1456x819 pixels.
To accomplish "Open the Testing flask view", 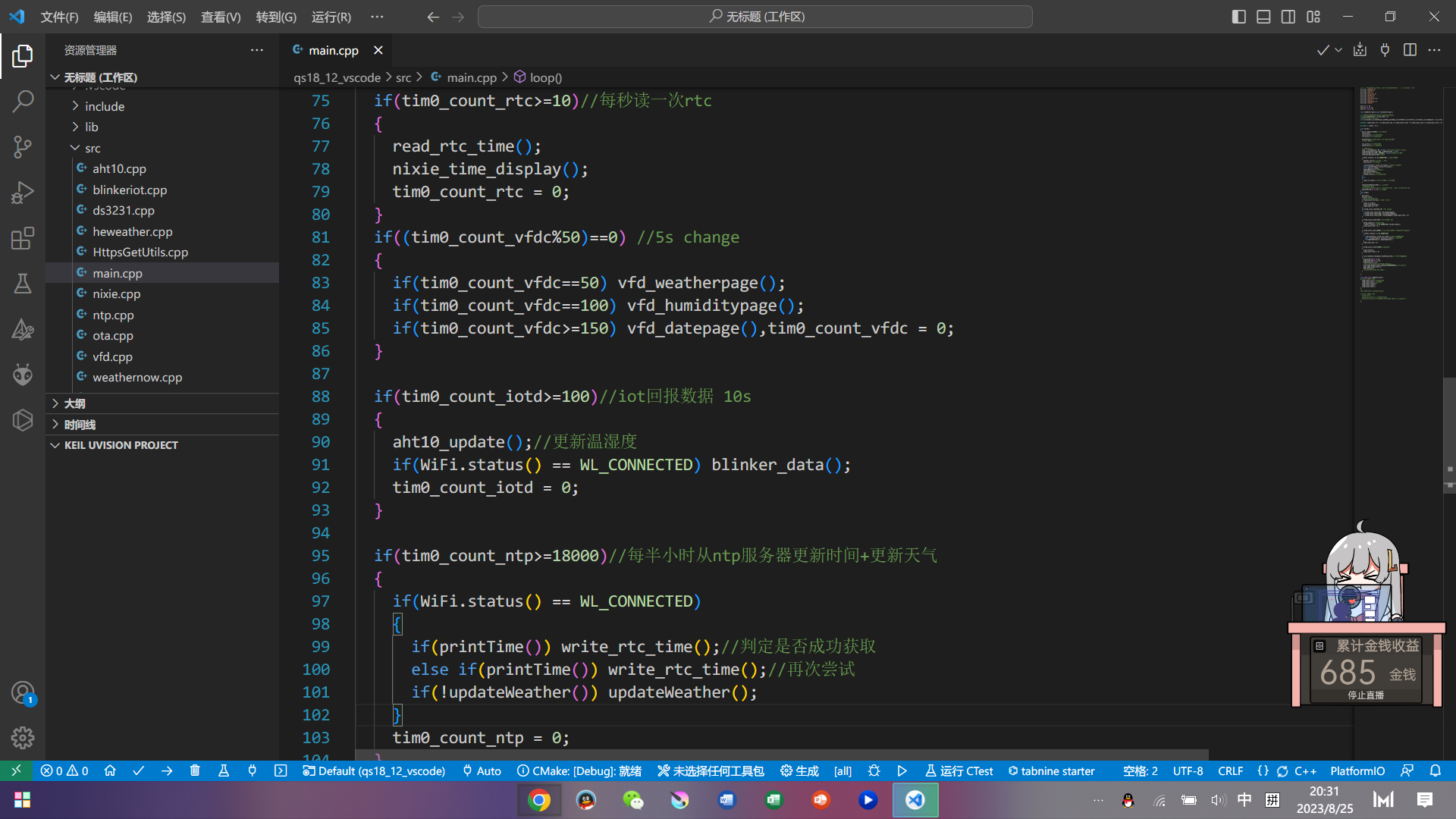I will click(x=23, y=283).
